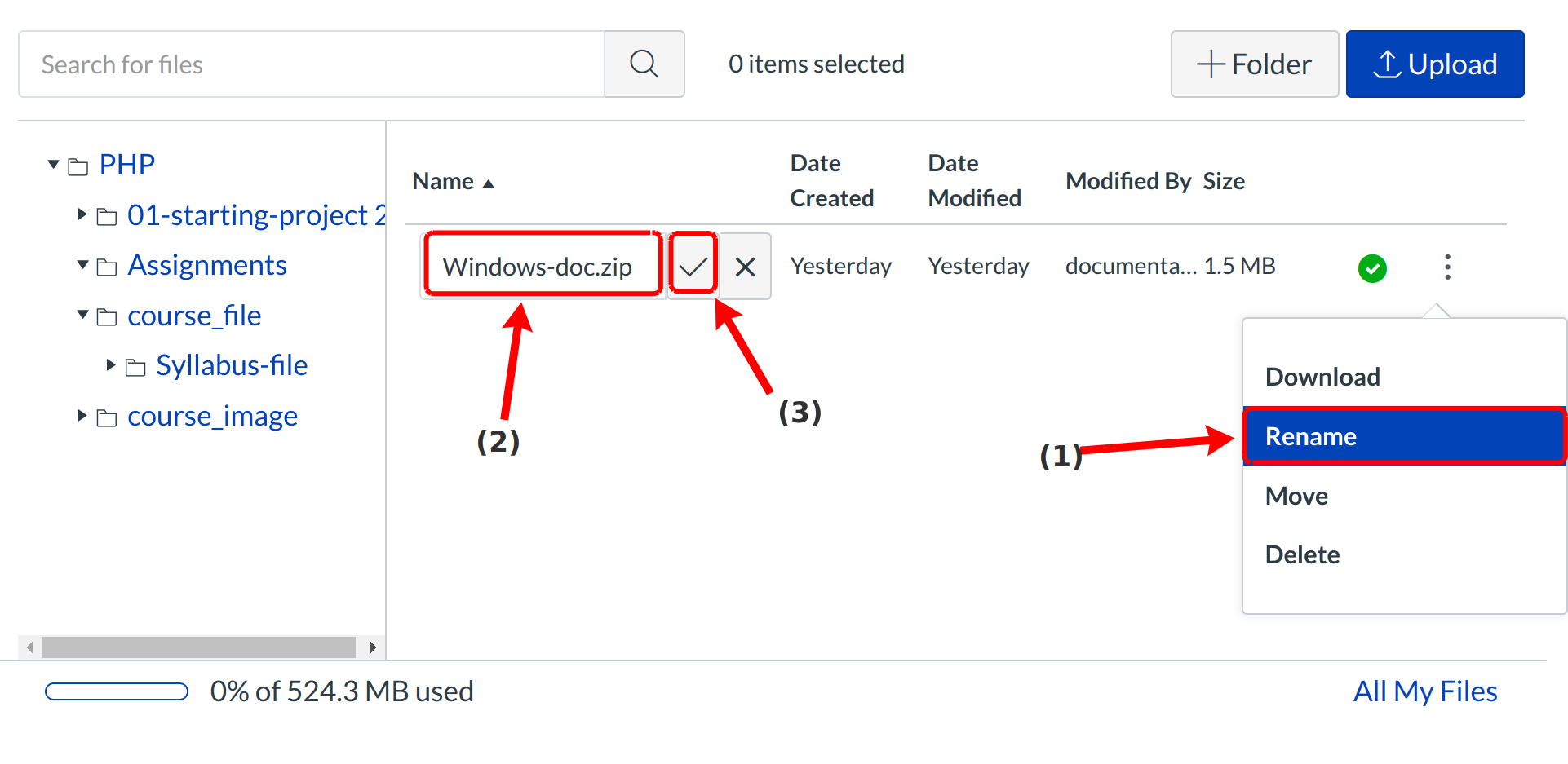Open the All My Files link

1424,691
